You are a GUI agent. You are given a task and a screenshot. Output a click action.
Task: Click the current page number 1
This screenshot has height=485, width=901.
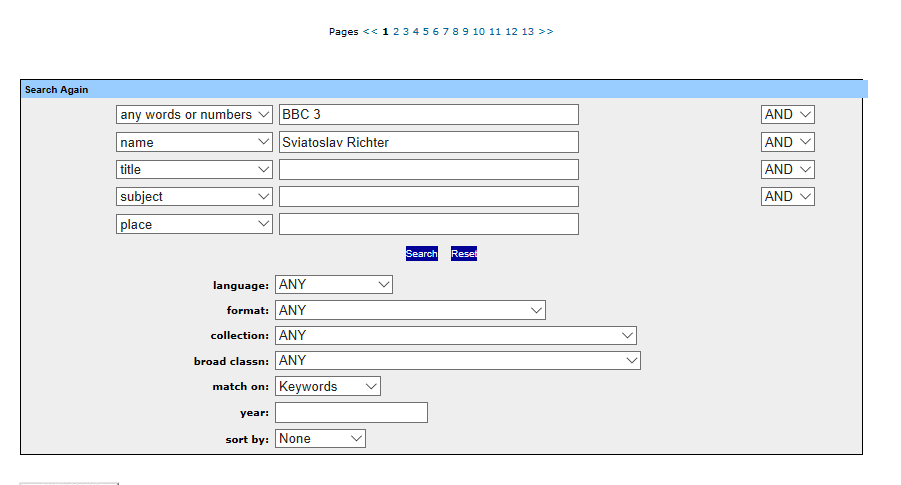pyautogui.click(x=386, y=32)
